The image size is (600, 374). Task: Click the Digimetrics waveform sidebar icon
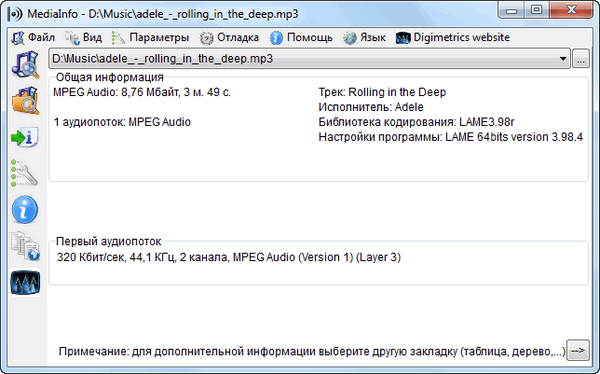coord(25,283)
